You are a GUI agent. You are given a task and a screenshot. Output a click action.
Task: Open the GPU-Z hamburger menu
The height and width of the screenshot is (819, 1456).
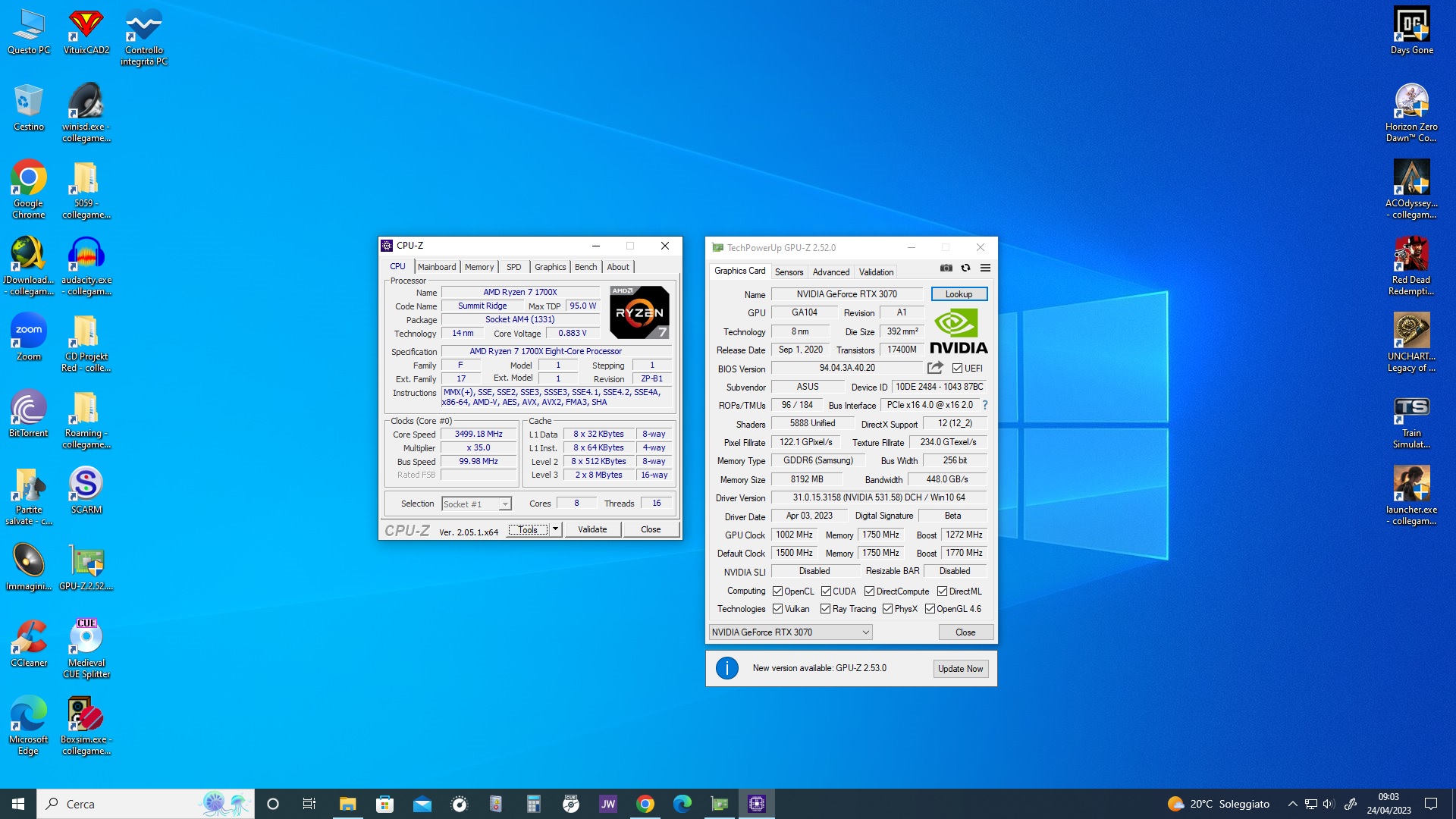point(985,268)
